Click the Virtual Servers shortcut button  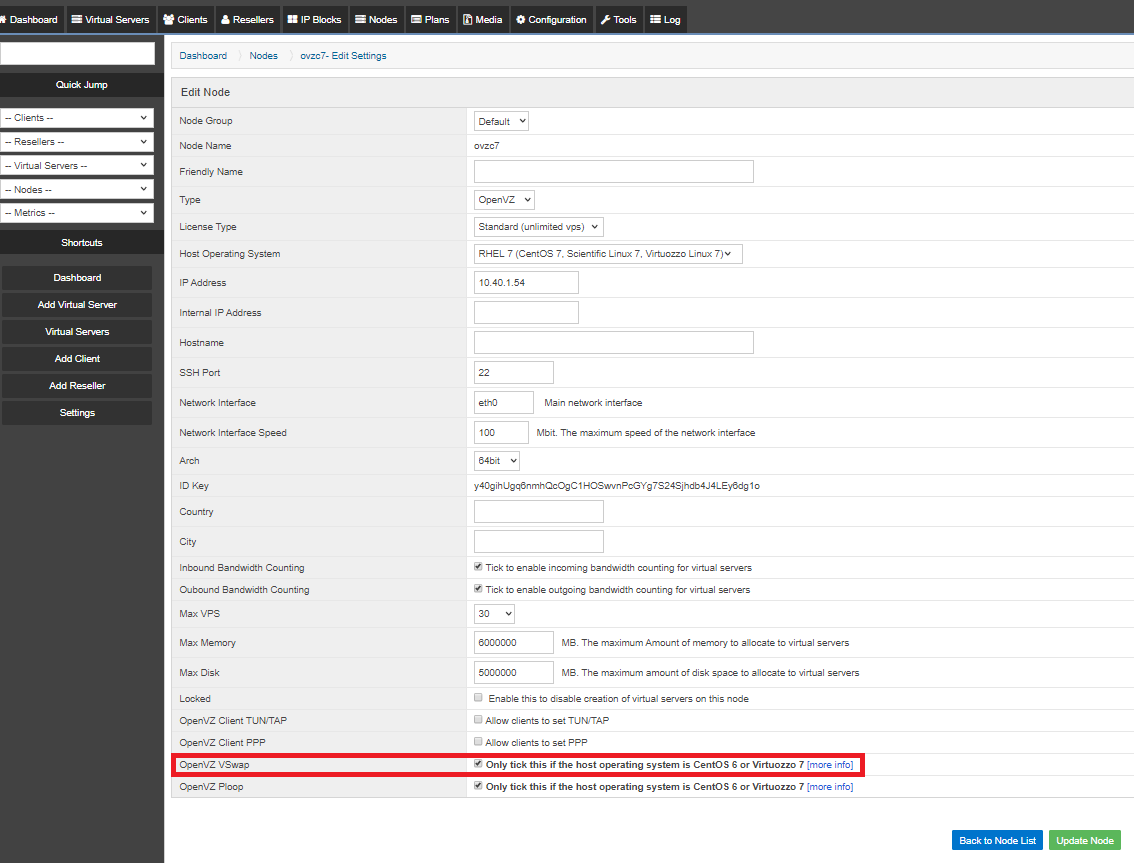pyautogui.click(x=77, y=331)
